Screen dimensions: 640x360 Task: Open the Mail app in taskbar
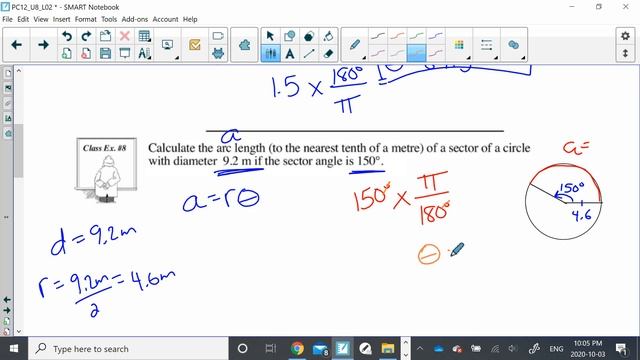[320, 349]
